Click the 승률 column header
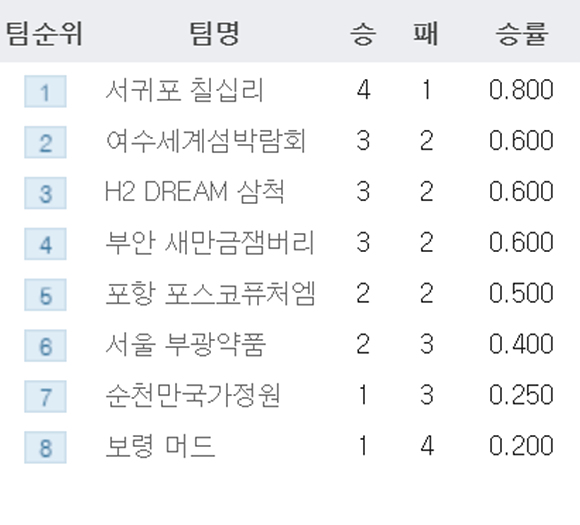The image size is (580, 525). click(x=522, y=34)
